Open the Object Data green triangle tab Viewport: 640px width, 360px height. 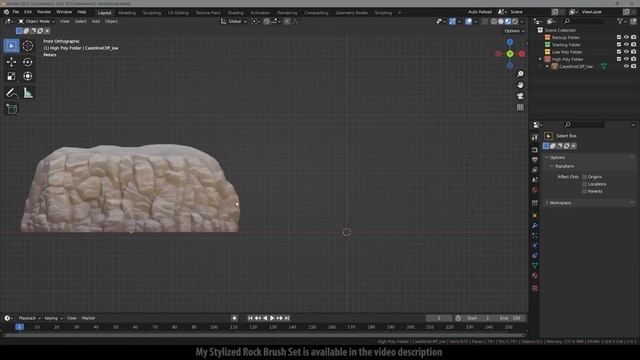click(x=535, y=265)
